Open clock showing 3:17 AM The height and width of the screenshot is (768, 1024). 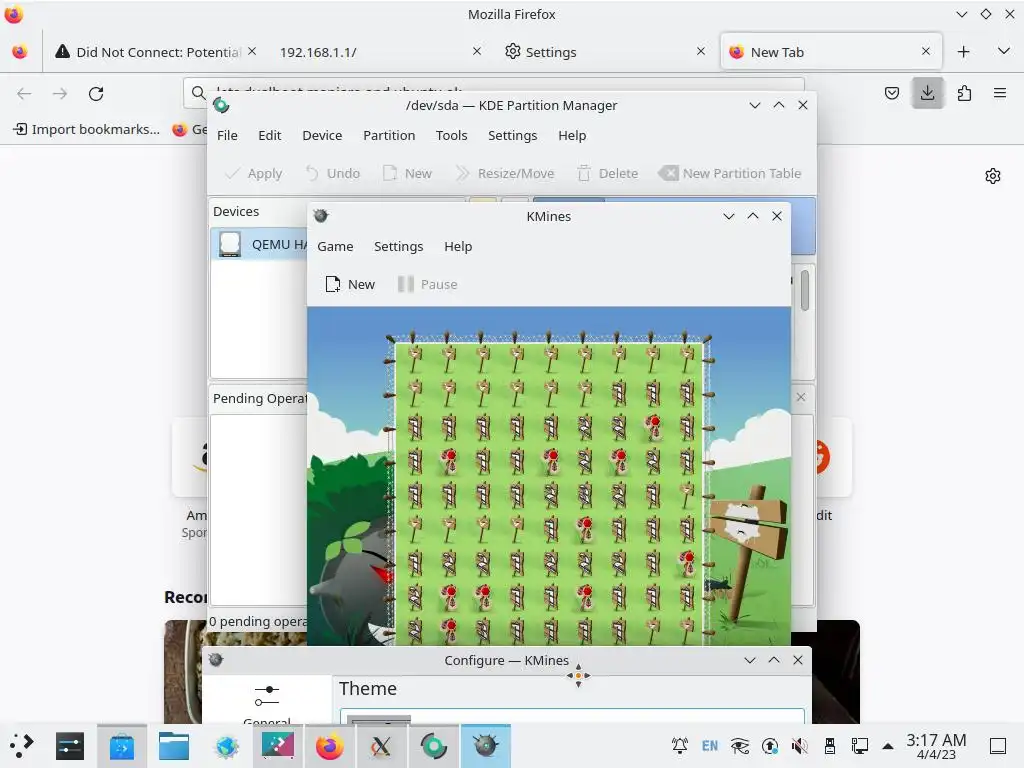[x=936, y=745]
